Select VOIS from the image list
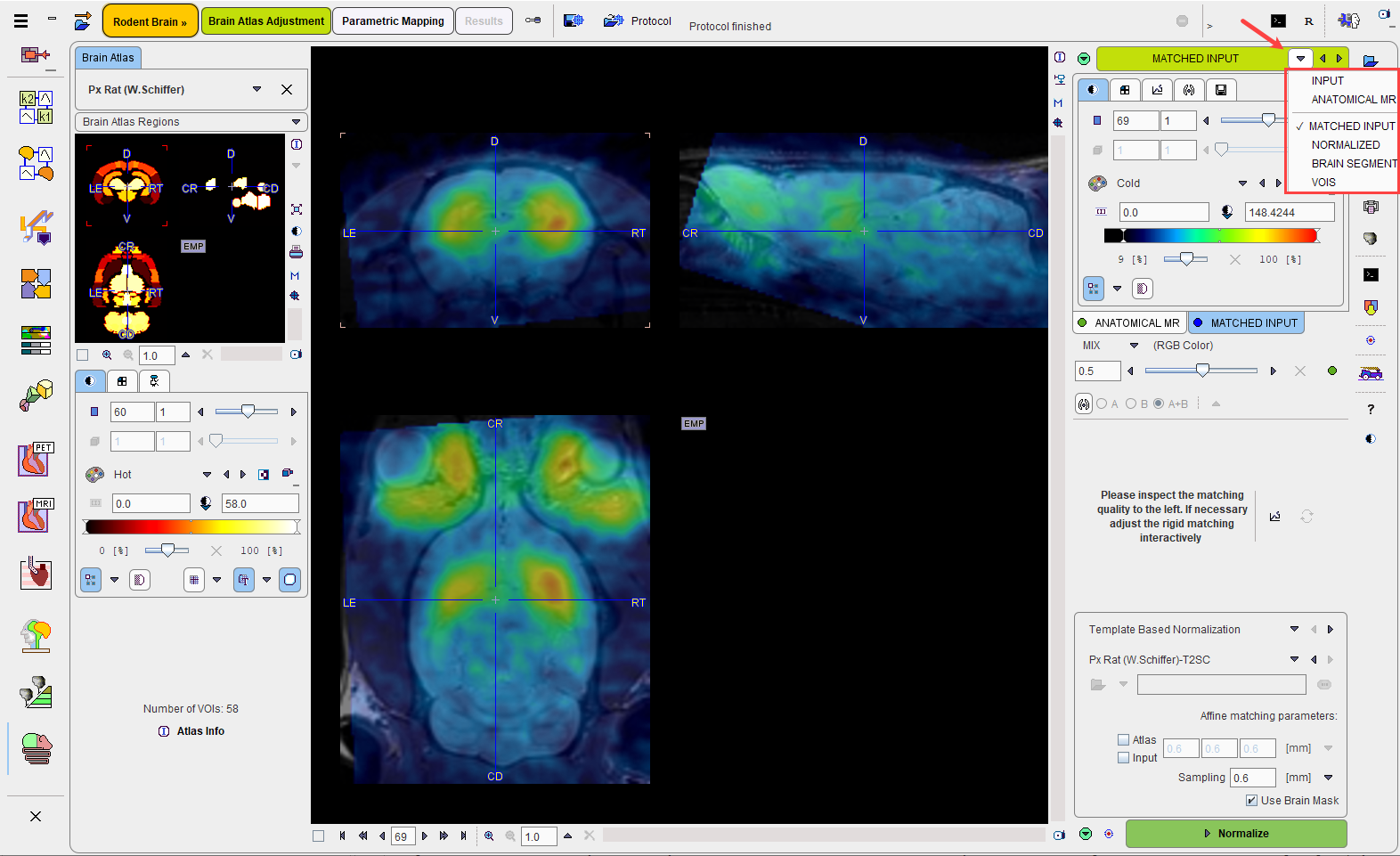The image size is (1400, 856). click(x=1323, y=182)
